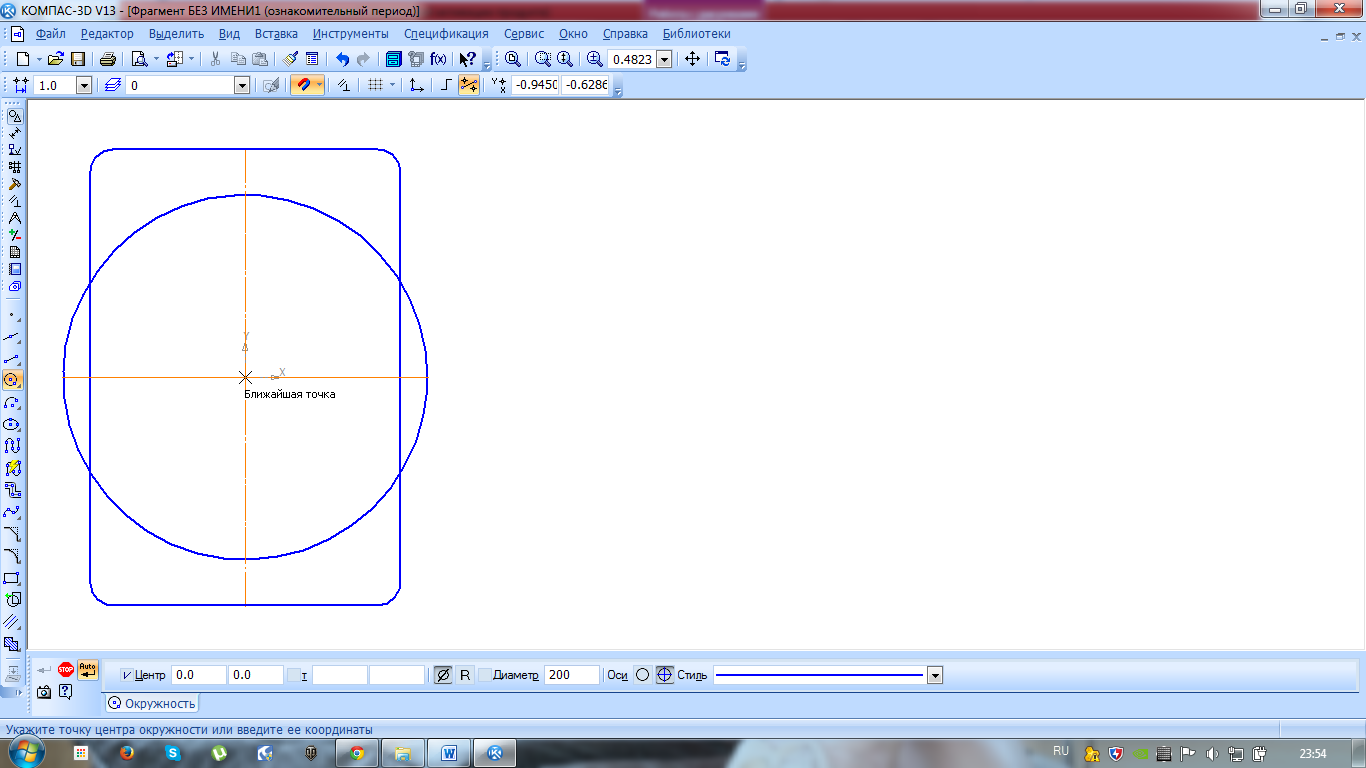
Task: Select the Fillet tool in left toolbar
Action: (13, 556)
